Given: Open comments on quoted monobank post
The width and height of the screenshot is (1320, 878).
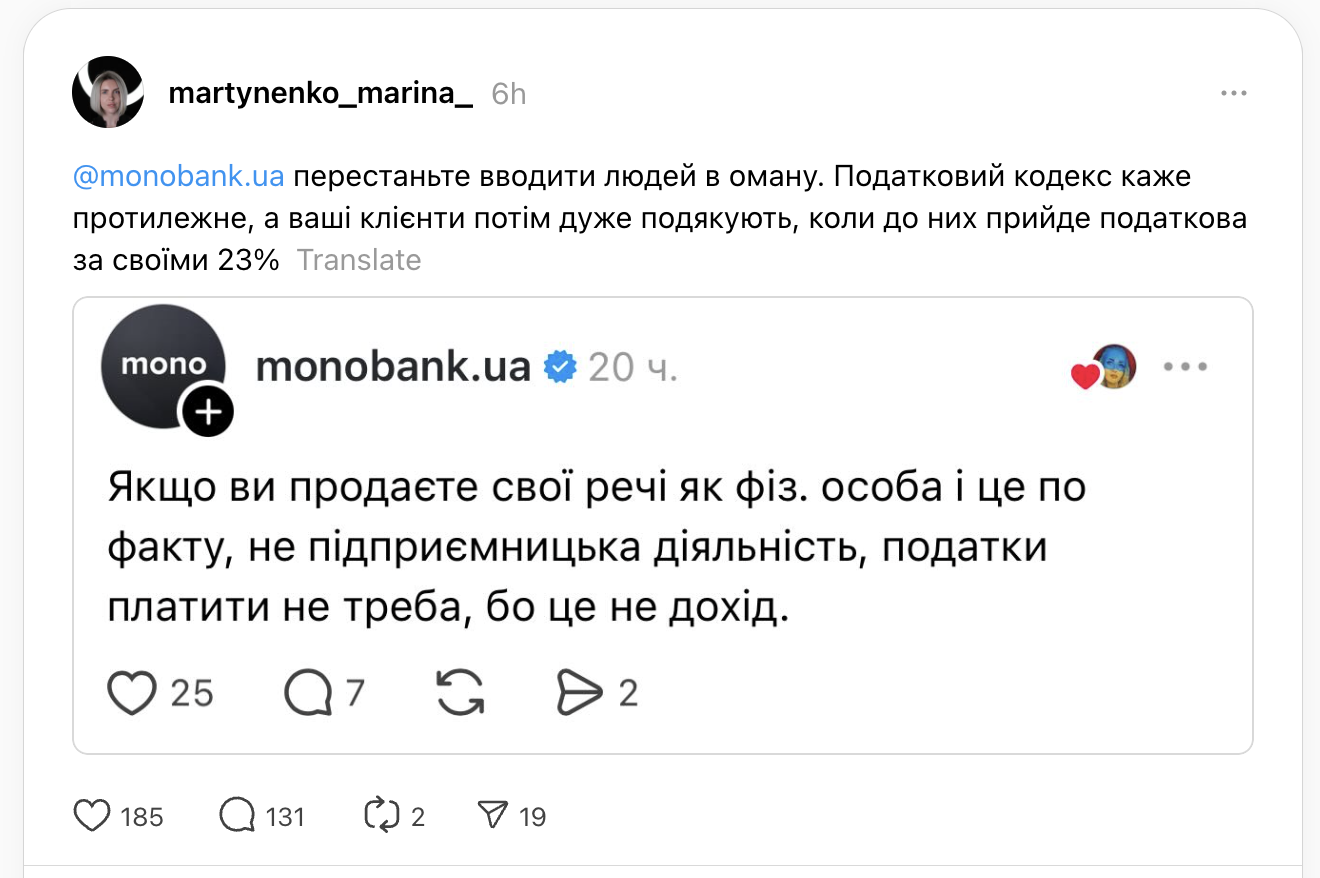Looking at the screenshot, I should point(308,692).
